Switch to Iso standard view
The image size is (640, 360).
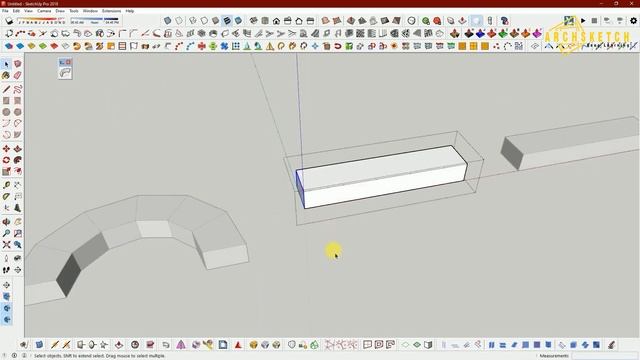(253, 21)
